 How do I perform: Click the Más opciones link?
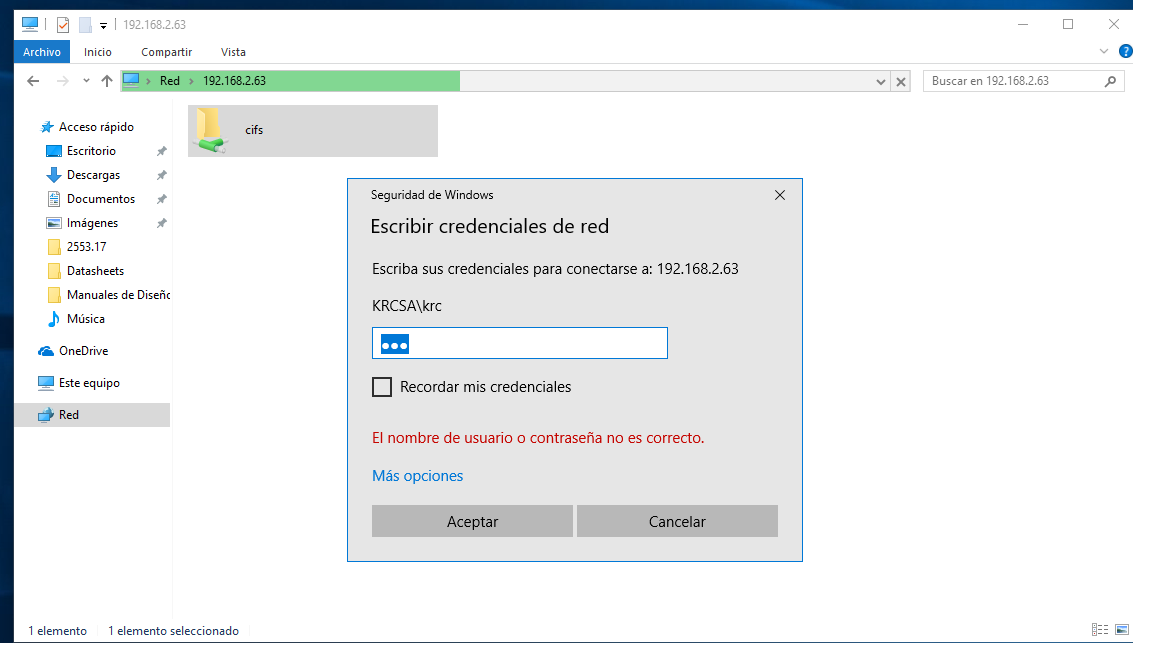tap(417, 476)
